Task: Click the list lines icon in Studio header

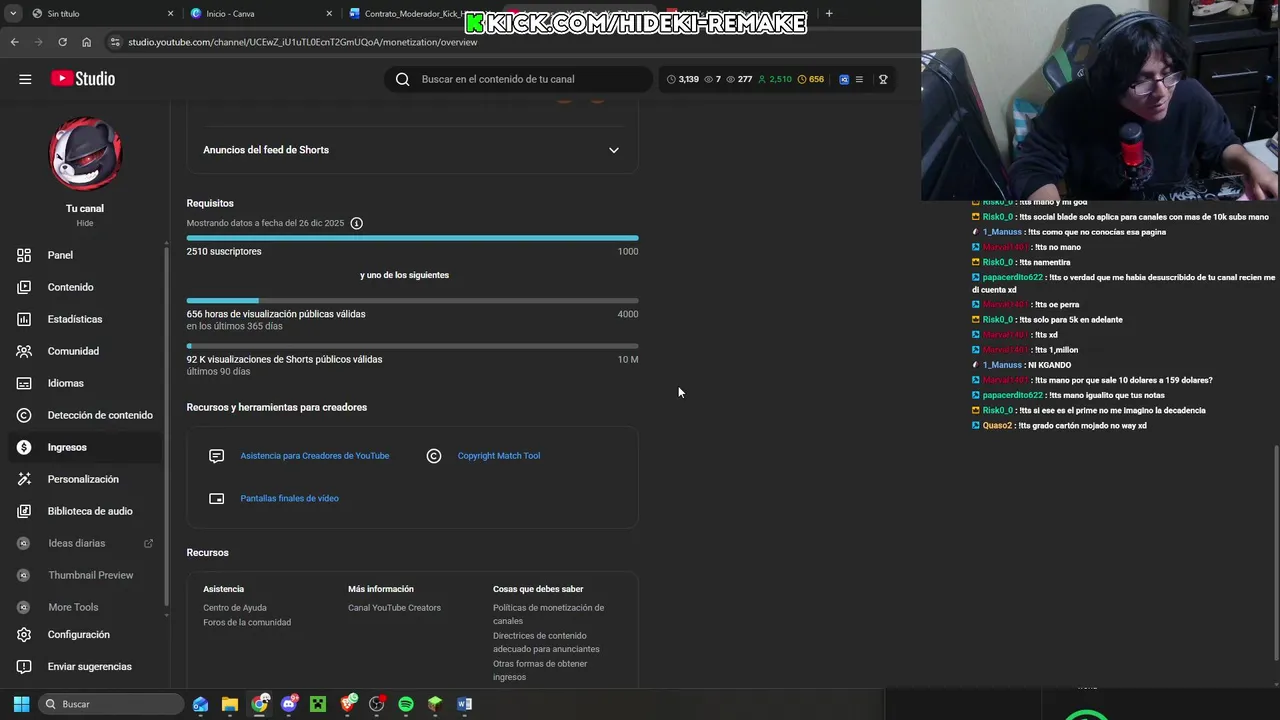Action: pos(859,79)
